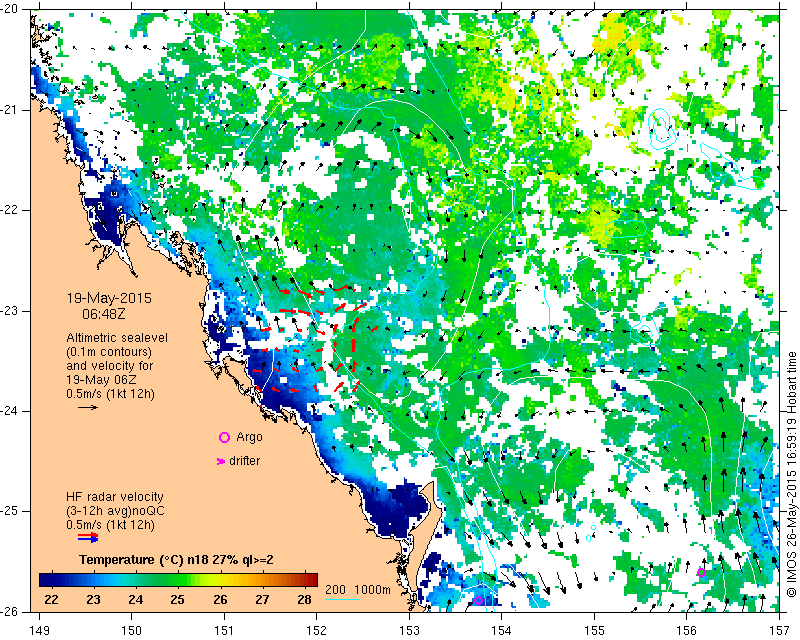Click the 0.5m/s text under the altimetric legend

[110, 394]
